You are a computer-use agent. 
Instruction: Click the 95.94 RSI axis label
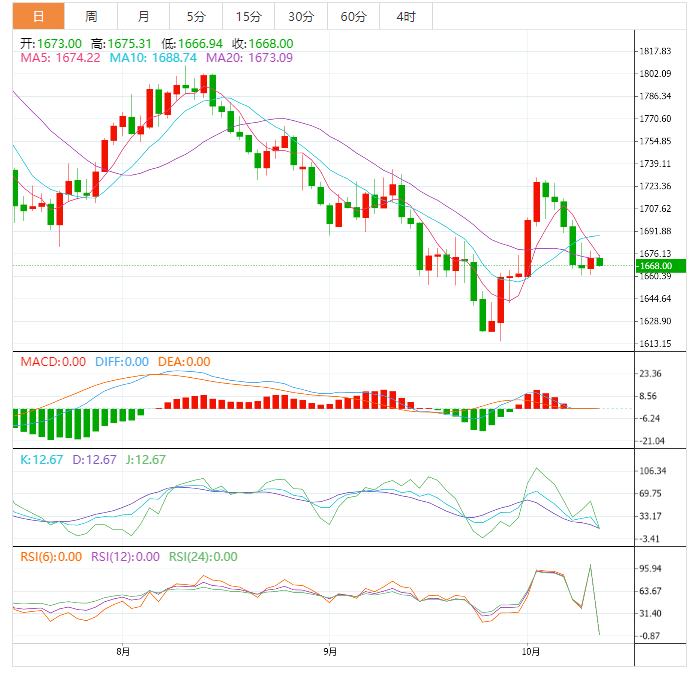[x=650, y=568]
